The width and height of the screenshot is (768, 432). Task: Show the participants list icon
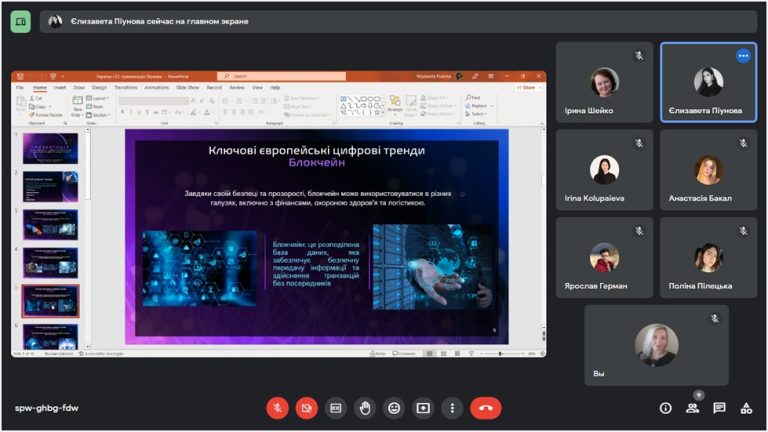[693, 408]
